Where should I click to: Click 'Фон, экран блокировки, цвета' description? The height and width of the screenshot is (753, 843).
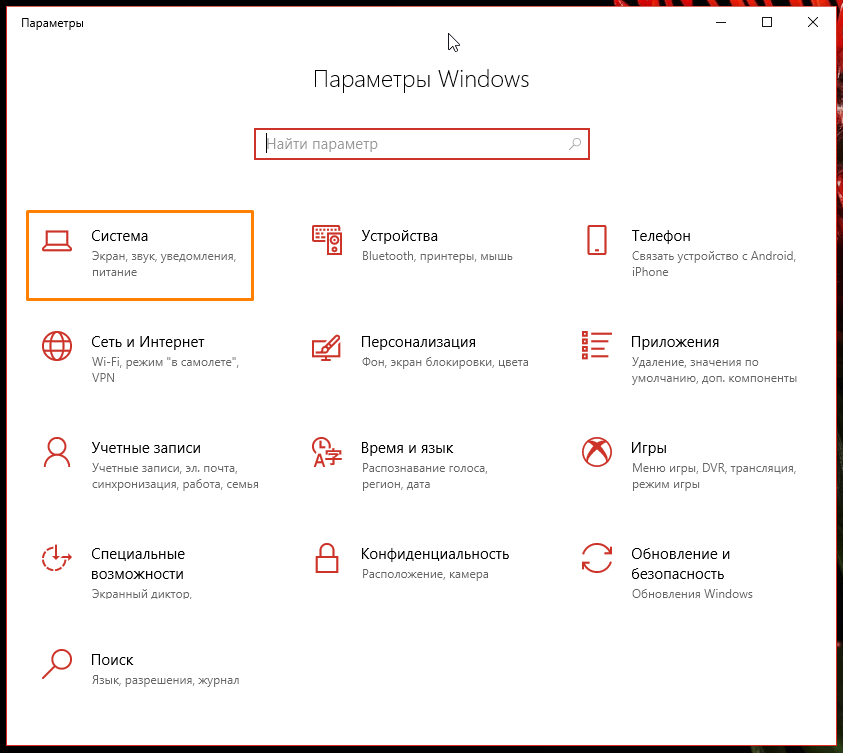[445, 362]
